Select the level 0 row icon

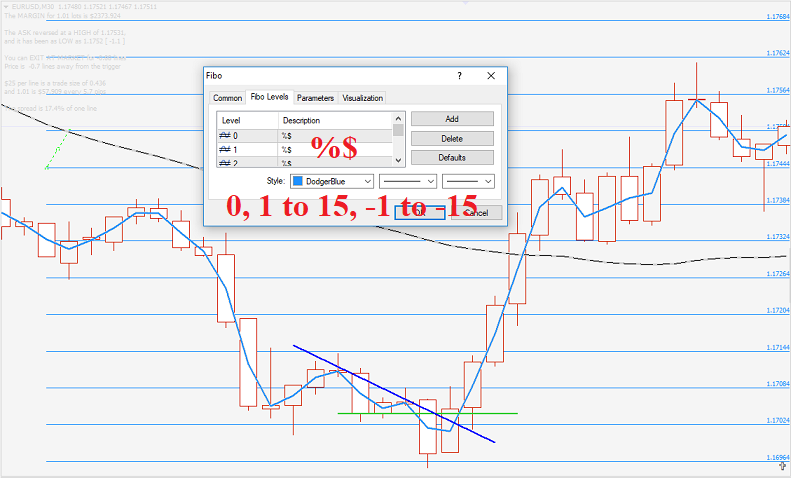(x=225, y=136)
